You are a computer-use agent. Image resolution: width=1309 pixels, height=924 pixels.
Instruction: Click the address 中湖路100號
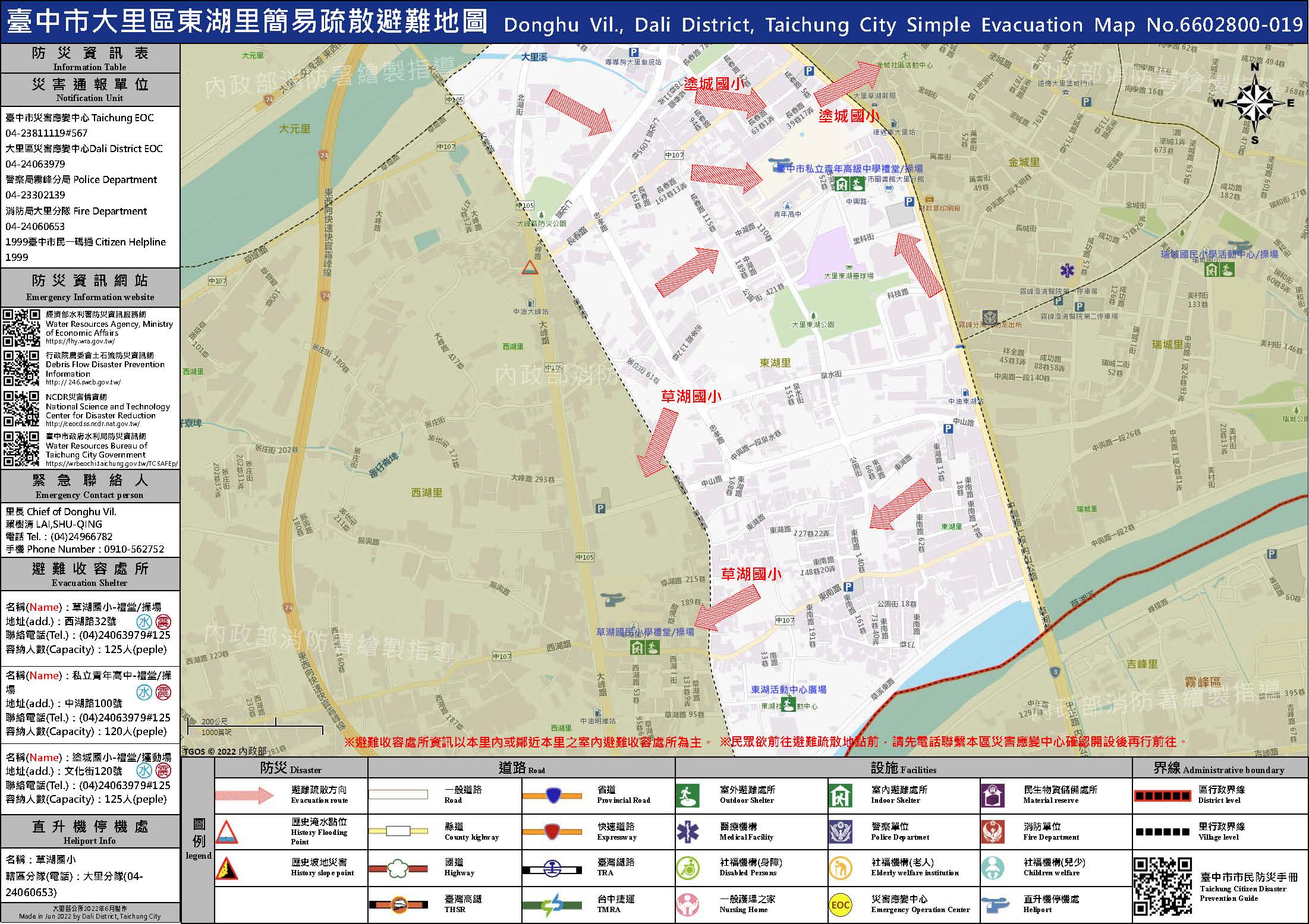tap(93, 703)
